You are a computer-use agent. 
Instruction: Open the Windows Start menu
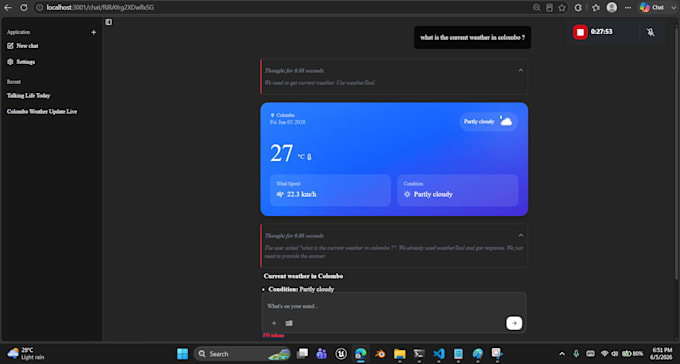183,354
